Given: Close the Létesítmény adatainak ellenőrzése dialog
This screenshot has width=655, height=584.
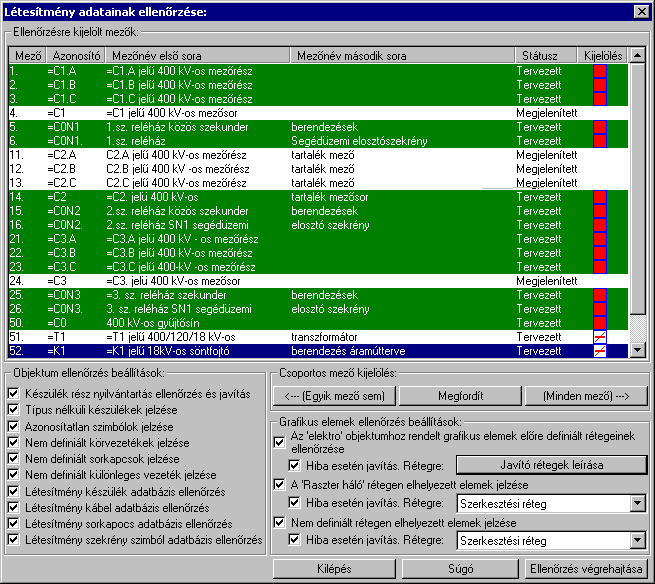Looking at the screenshot, I should (x=641, y=12).
